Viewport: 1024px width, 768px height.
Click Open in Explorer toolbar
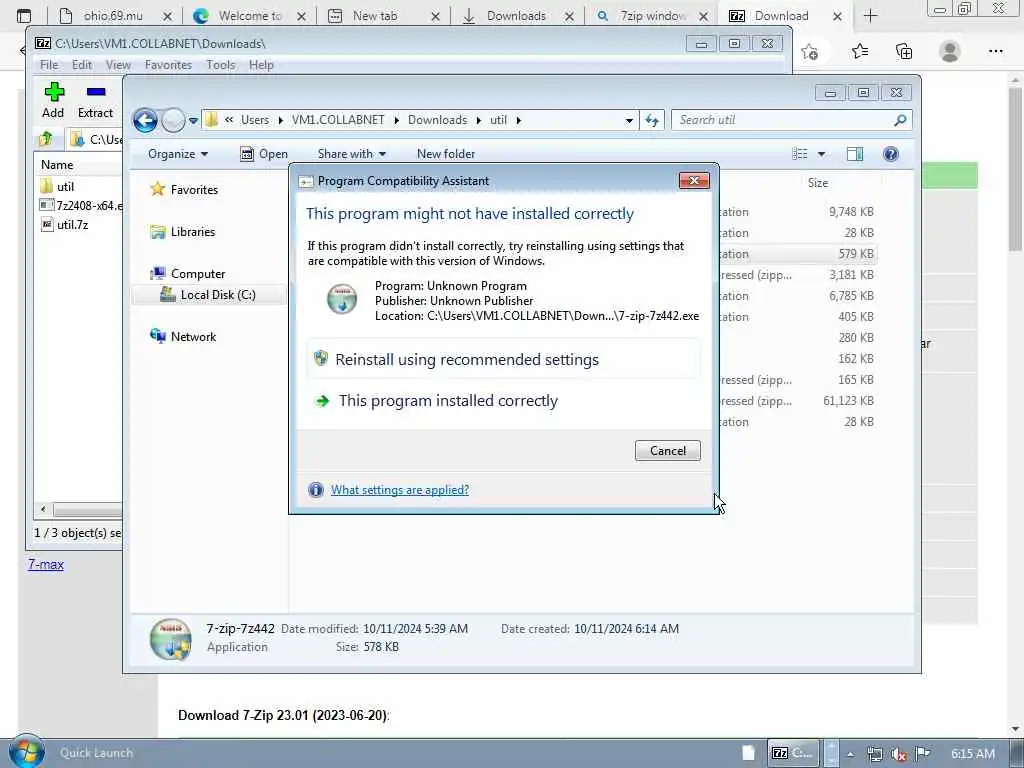pos(264,154)
